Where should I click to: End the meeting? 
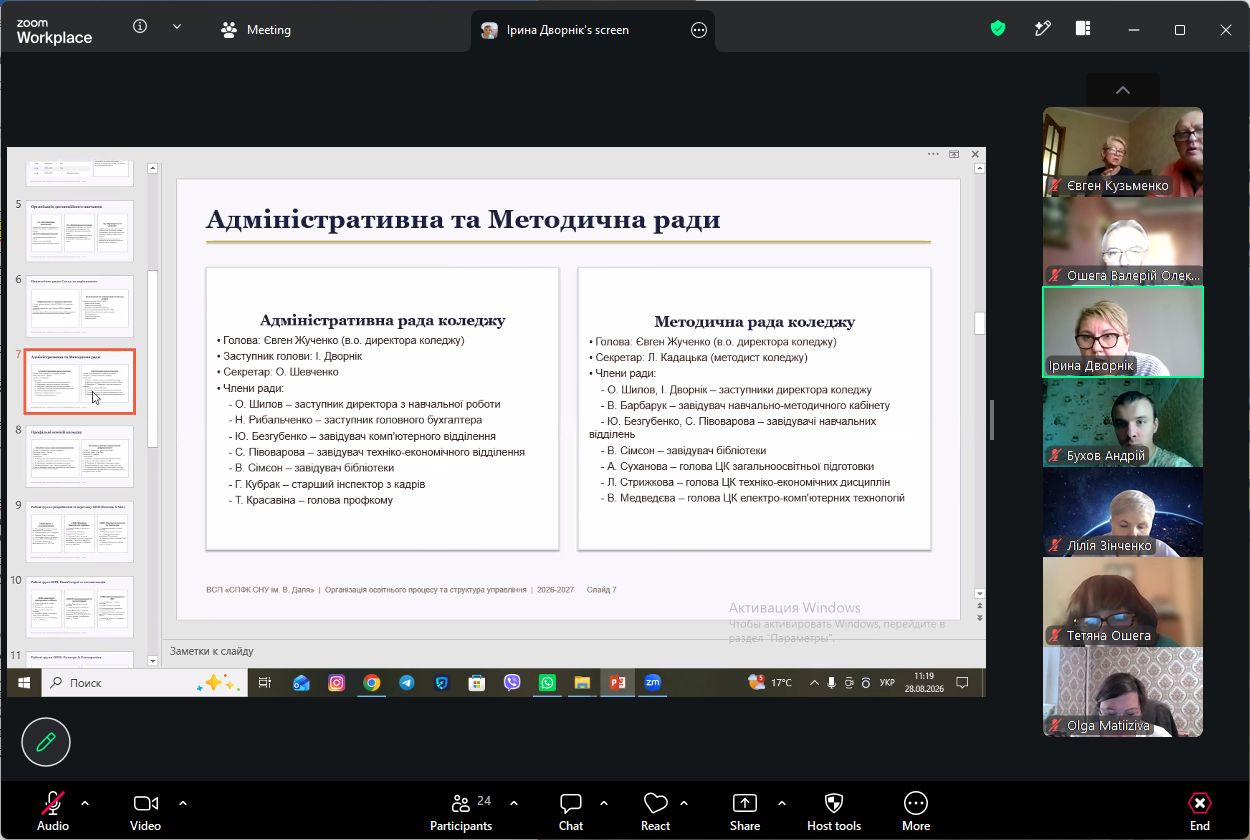1200,811
